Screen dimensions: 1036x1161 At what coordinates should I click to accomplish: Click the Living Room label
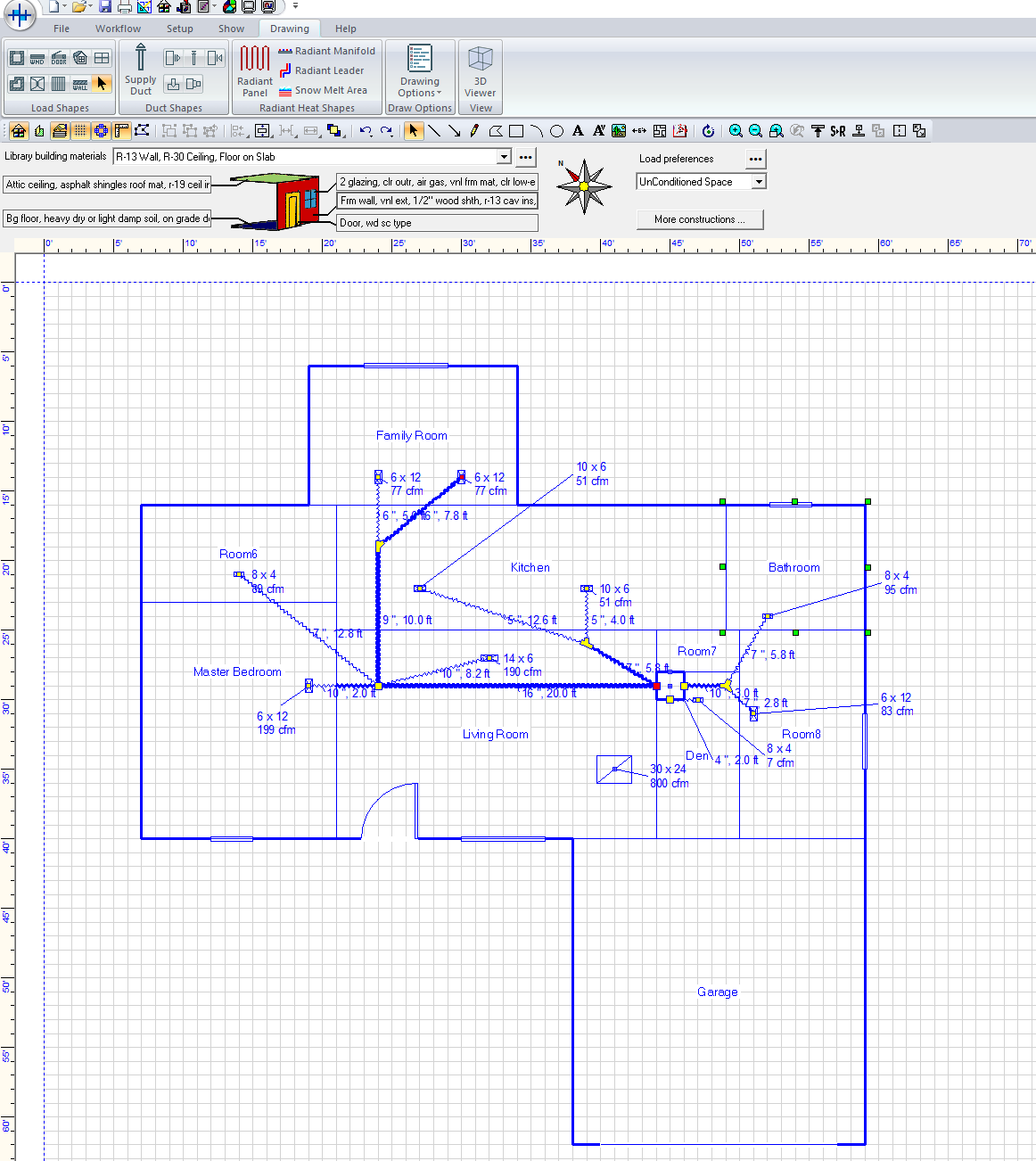pos(496,735)
